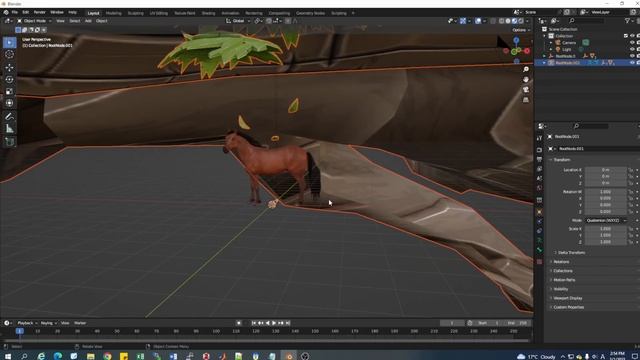The height and width of the screenshot is (360, 640).
Task: Open the File menu
Action: [15, 13]
